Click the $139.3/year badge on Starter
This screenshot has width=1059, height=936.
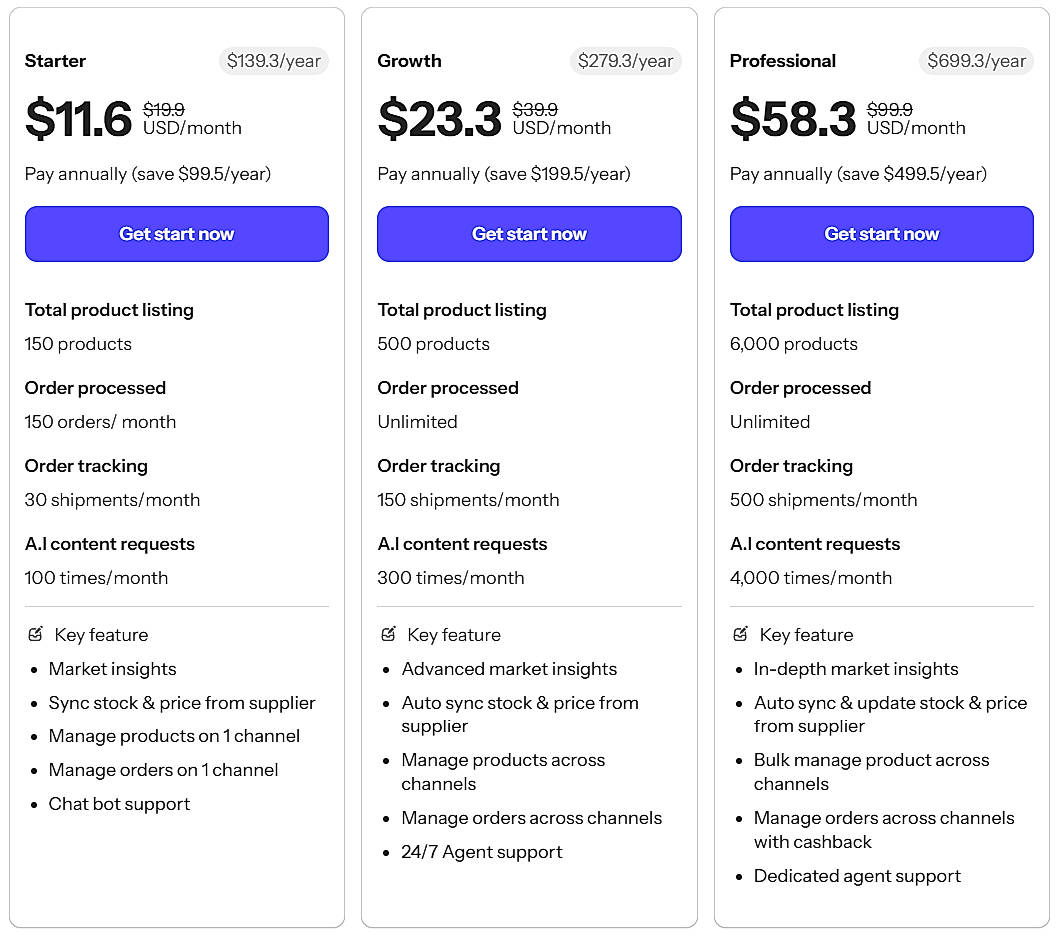pos(274,61)
